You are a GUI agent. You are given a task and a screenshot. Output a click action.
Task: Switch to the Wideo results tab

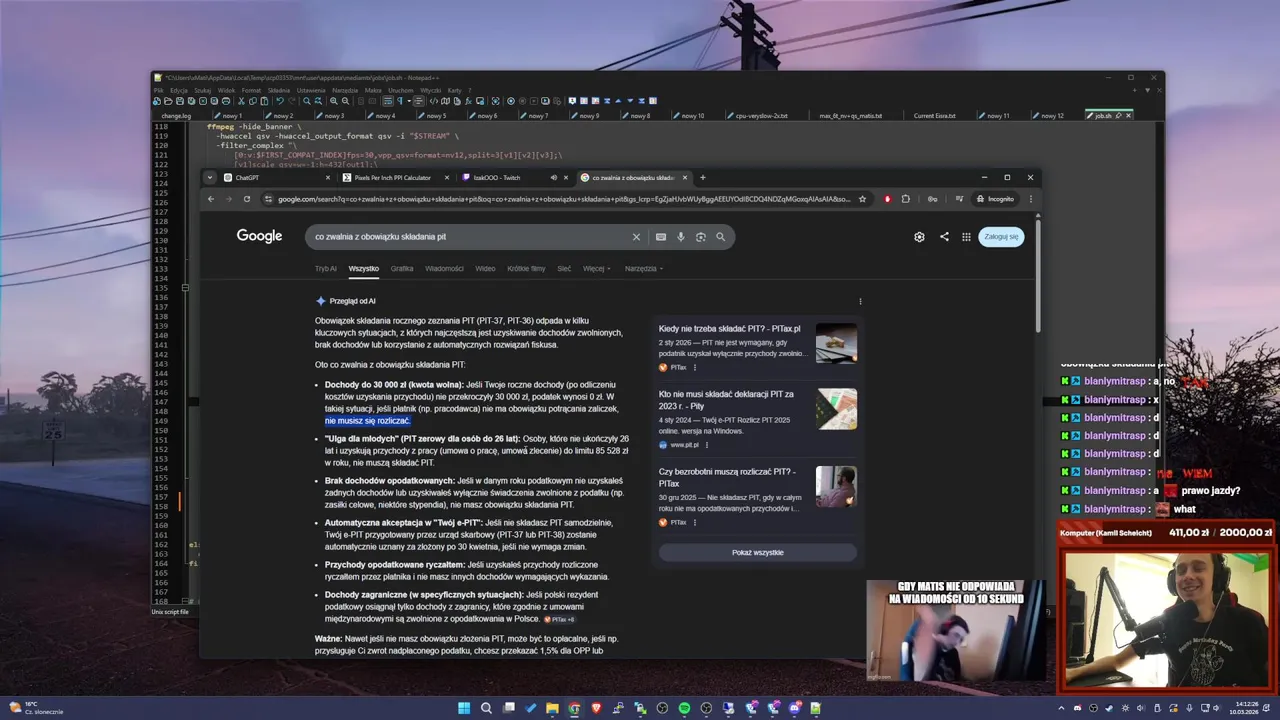pyautogui.click(x=485, y=268)
